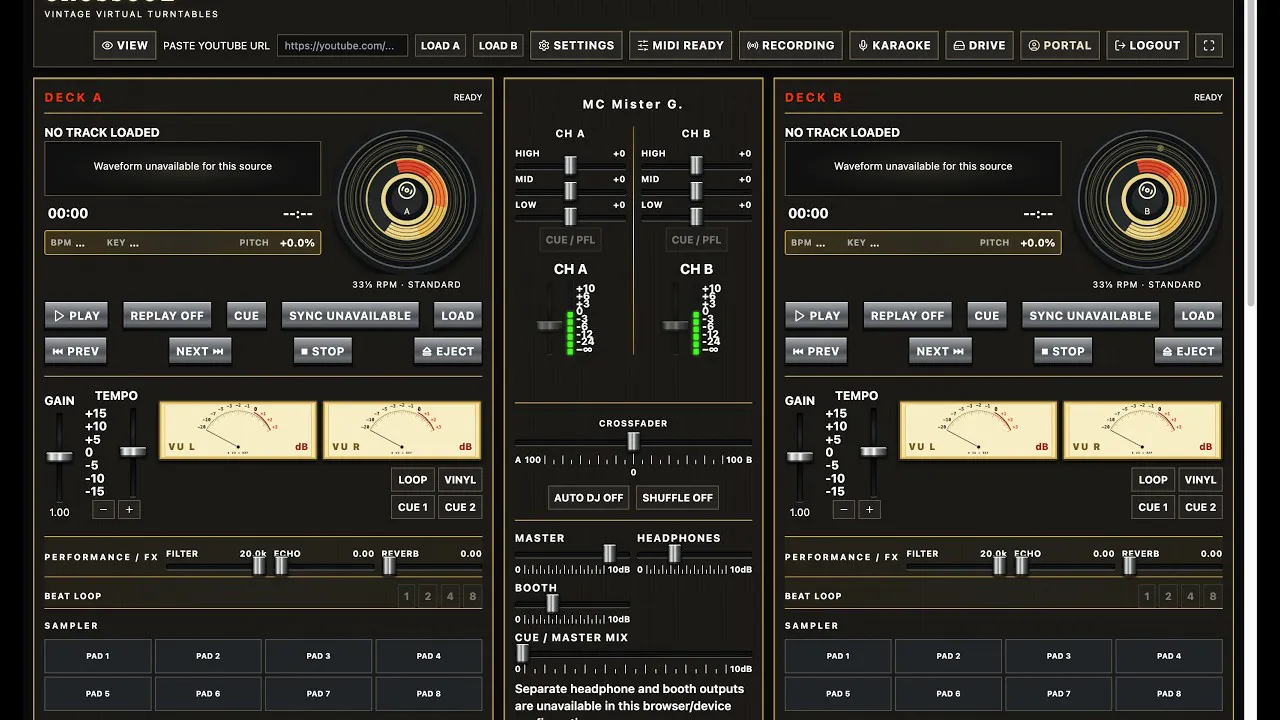Eject the track from Deck A

[x=448, y=351]
